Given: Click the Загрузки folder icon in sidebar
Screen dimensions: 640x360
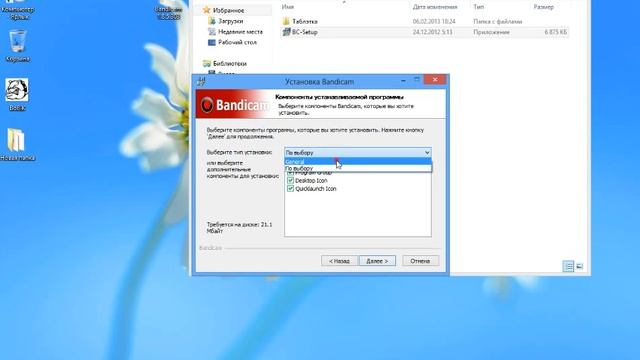Looking at the screenshot, I should tap(211, 21).
